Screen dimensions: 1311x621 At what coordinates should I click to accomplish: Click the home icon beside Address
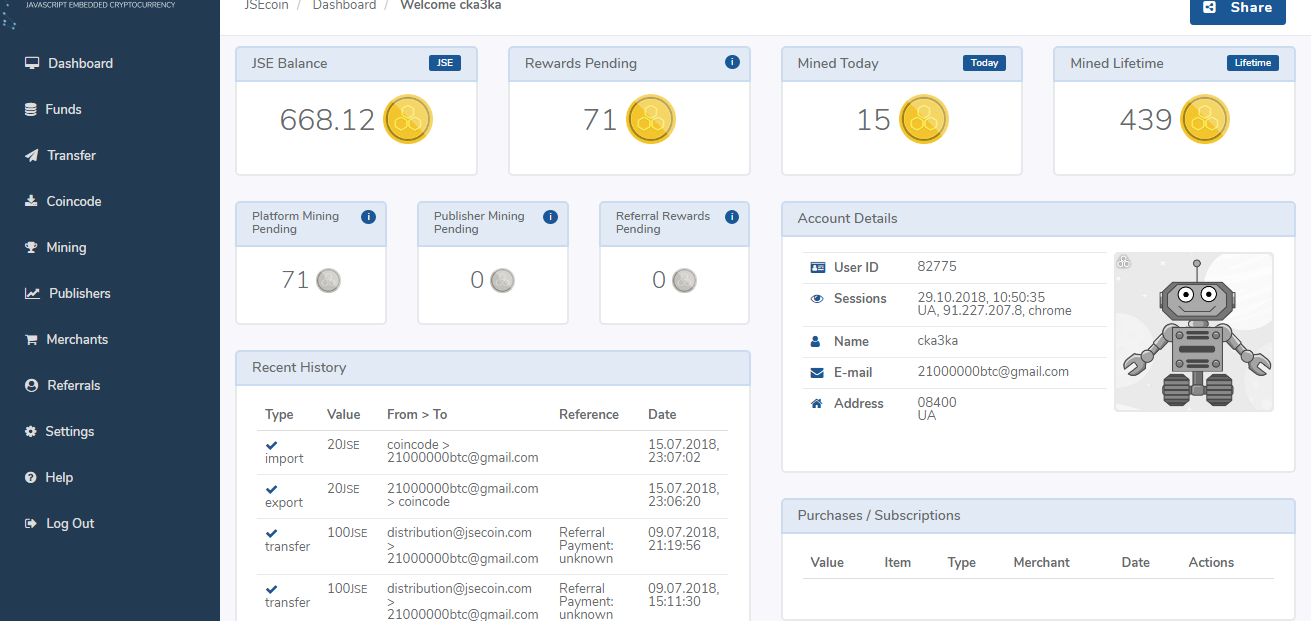pos(817,403)
